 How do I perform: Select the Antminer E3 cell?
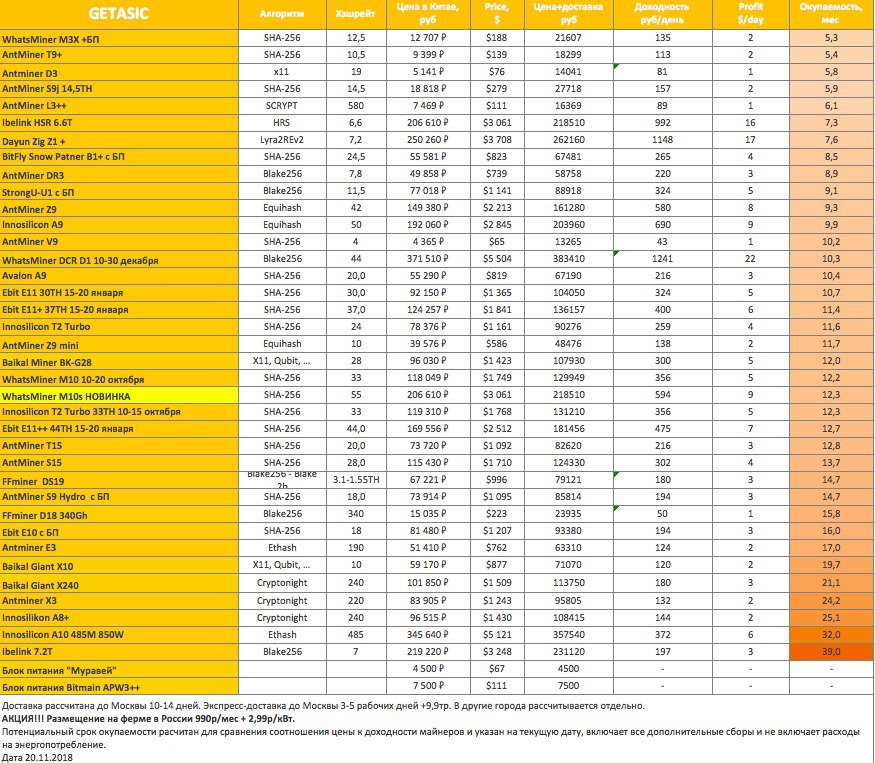point(119,549)
